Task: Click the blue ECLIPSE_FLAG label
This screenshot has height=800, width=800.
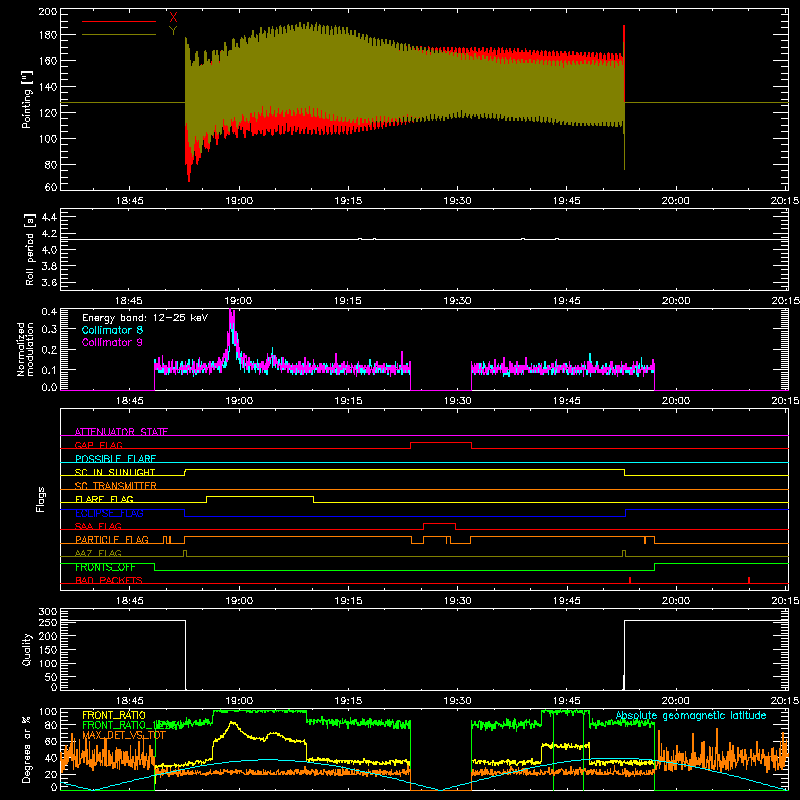Action: click(x=109, y=513)
